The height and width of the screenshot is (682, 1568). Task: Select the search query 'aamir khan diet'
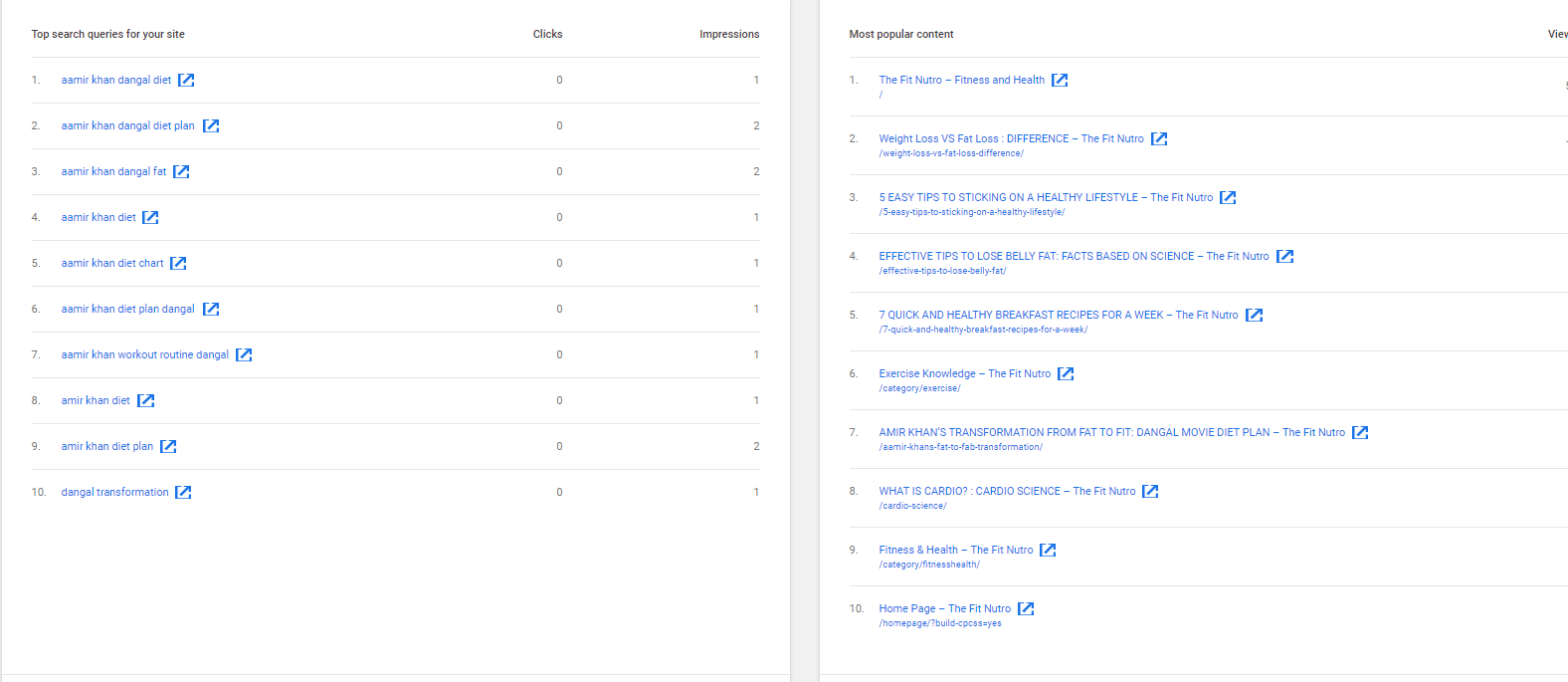pyautogui.click(x=98, y=217)
